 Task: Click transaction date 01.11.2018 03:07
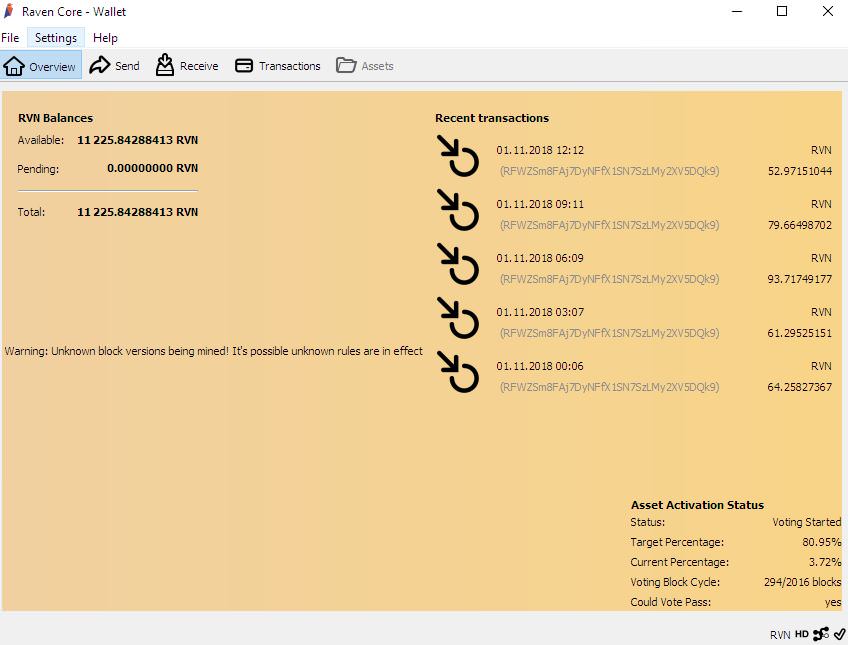point(540,312)
